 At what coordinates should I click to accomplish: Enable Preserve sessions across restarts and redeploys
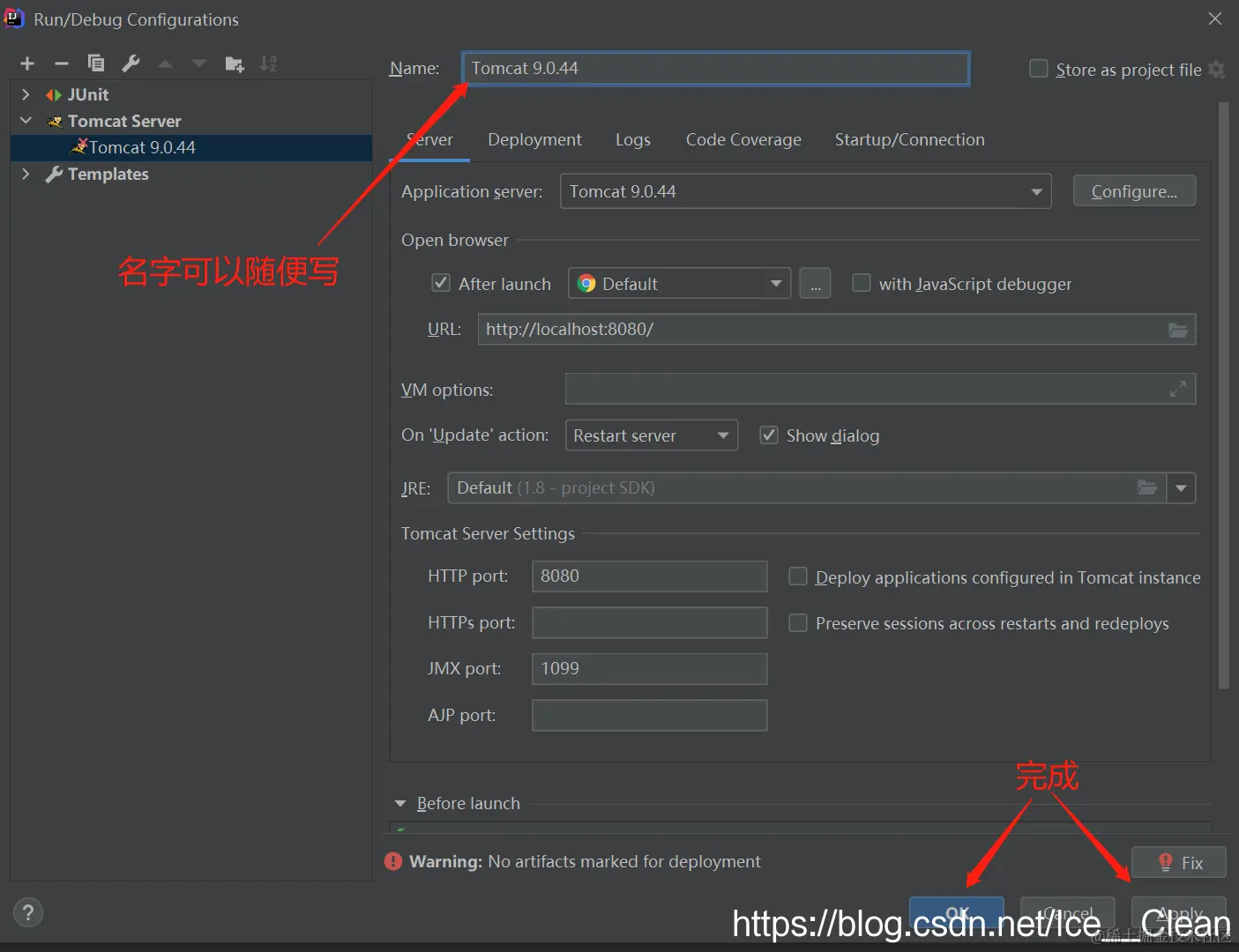(x=798, y=623)
